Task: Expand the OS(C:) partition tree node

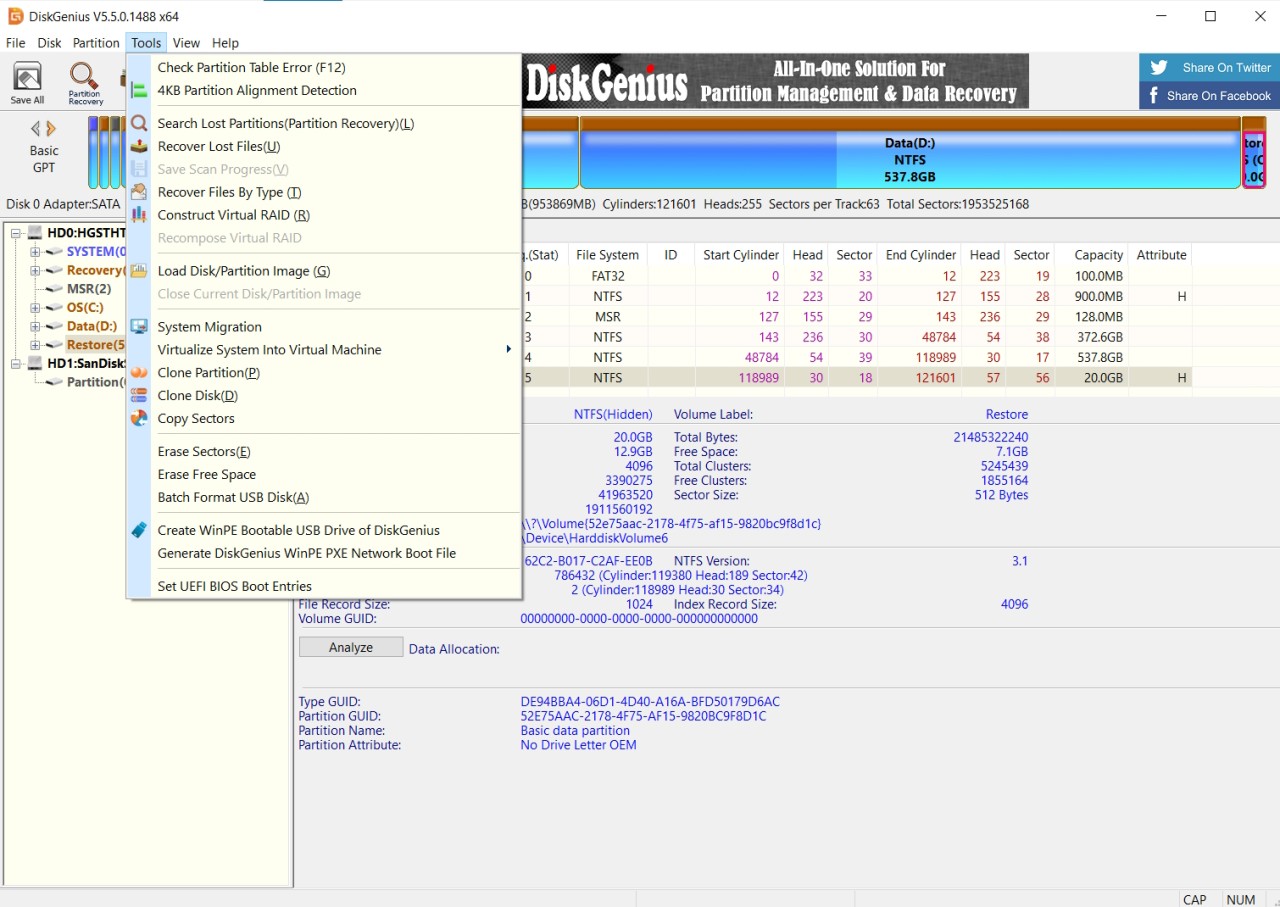Action: [35, 308]
